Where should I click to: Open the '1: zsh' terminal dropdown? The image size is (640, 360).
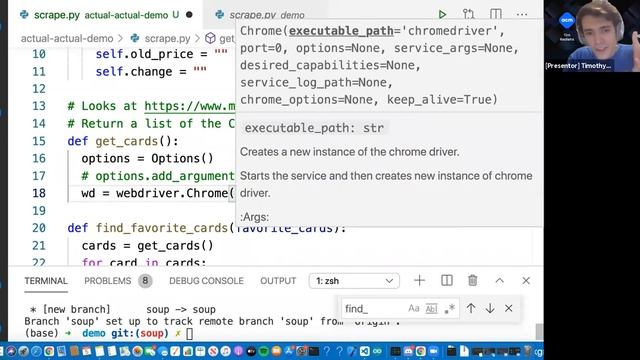(x=354, y=281)
